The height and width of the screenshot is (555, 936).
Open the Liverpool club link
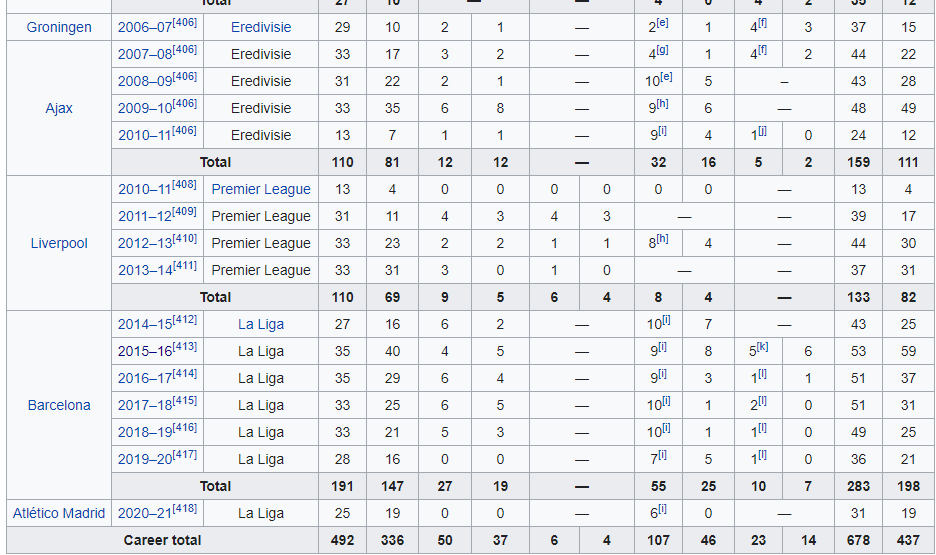(59, 243)
